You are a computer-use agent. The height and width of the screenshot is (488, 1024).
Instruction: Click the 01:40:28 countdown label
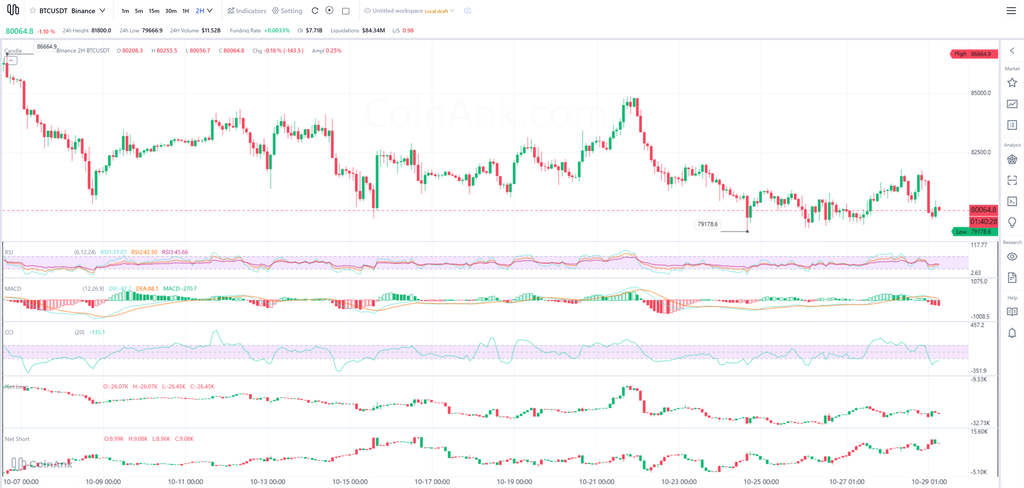point(984,221)
